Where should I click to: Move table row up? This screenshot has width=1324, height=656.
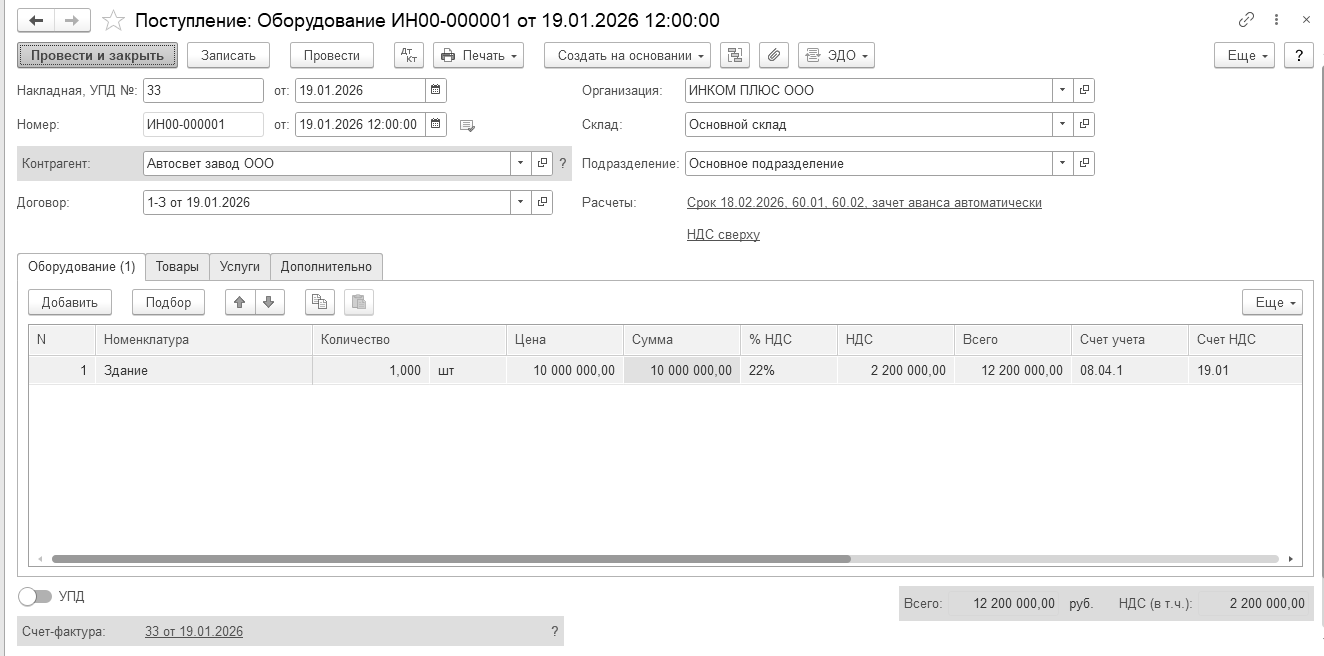coord(240,302)
